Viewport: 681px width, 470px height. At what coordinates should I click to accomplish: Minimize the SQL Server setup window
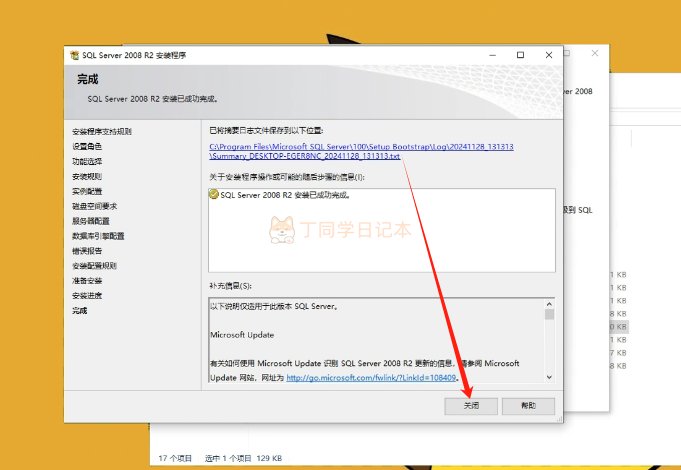[x=493, y=55]
